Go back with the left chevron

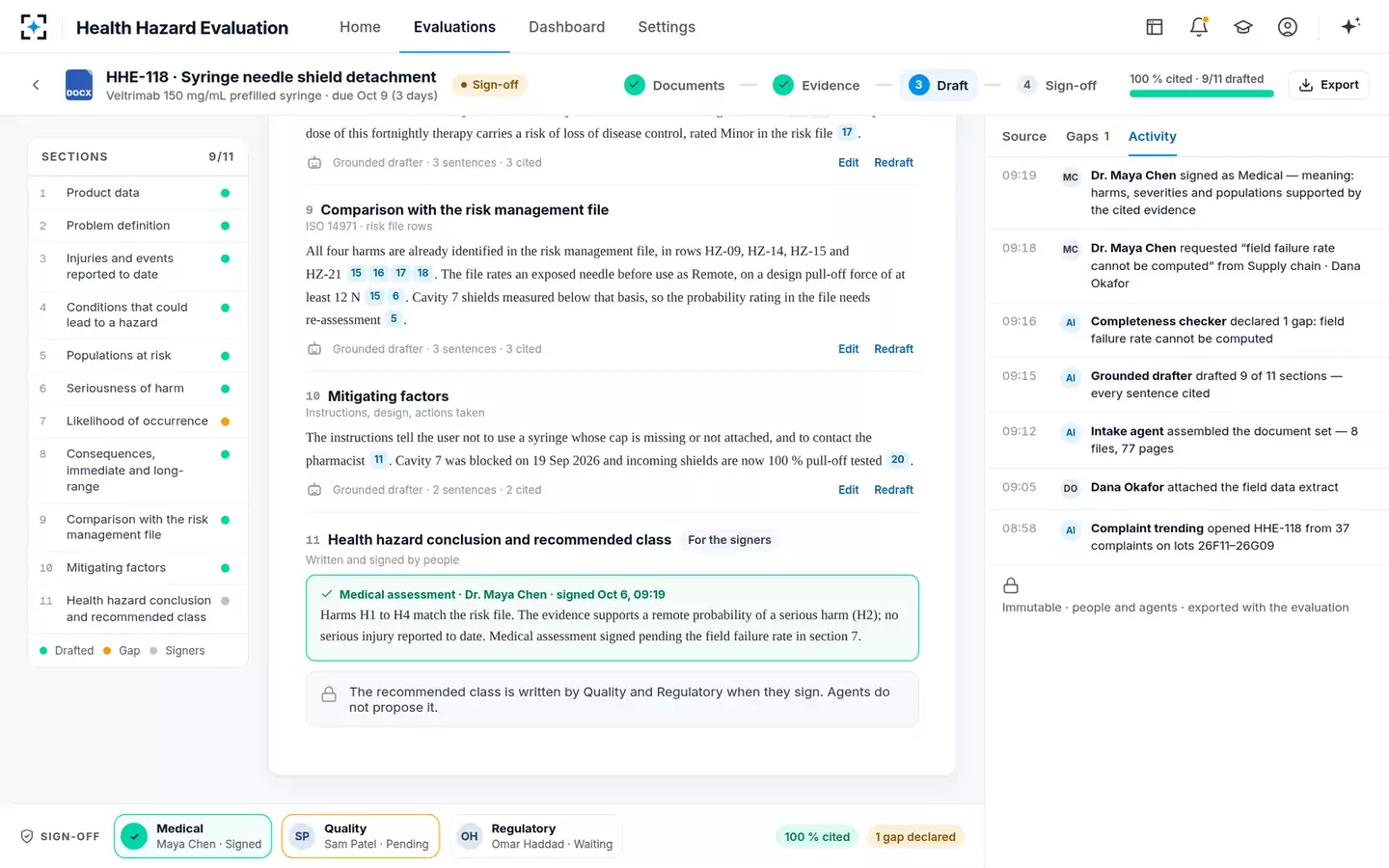point(36,85)
